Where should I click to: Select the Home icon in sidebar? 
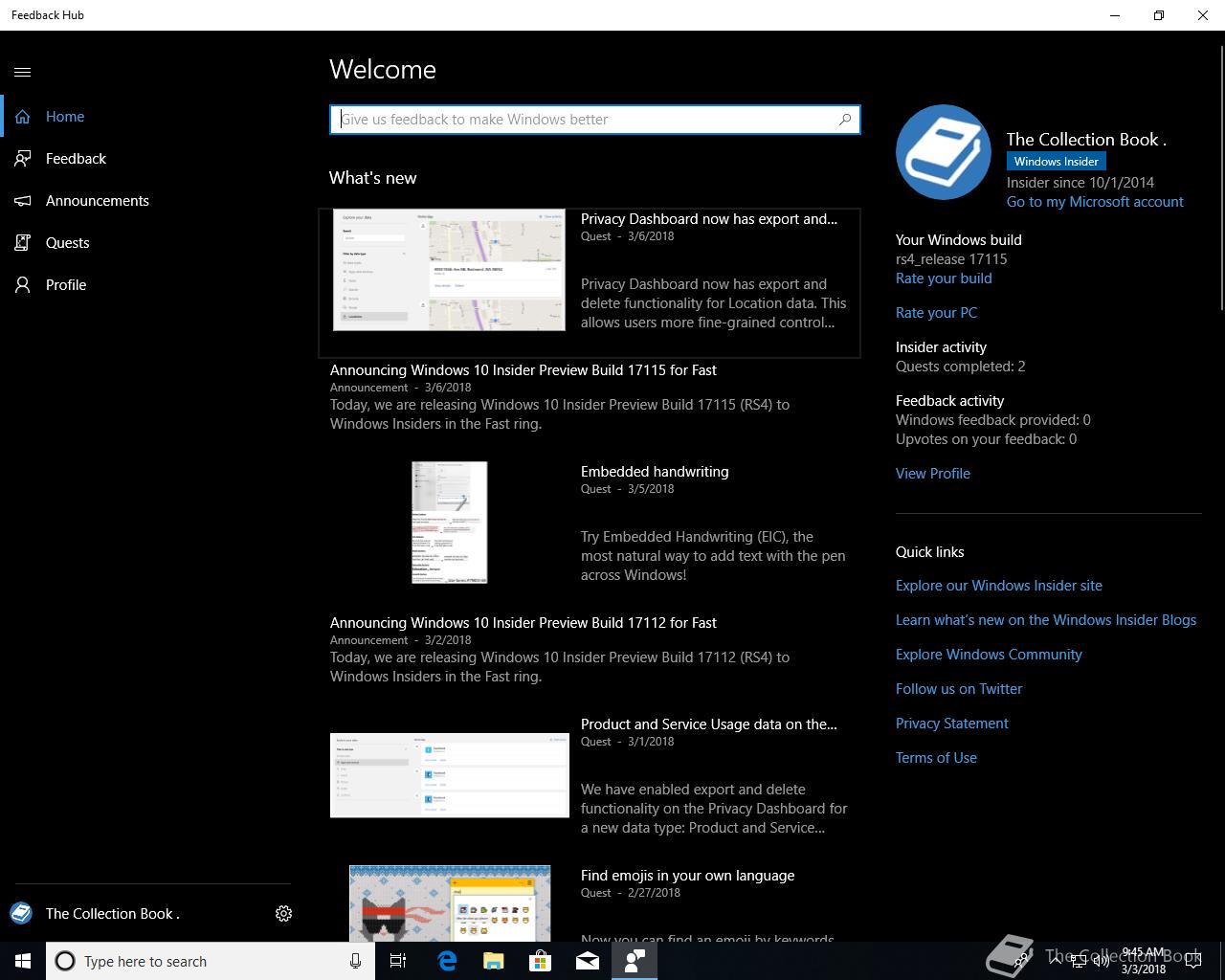tap(23, 117)
